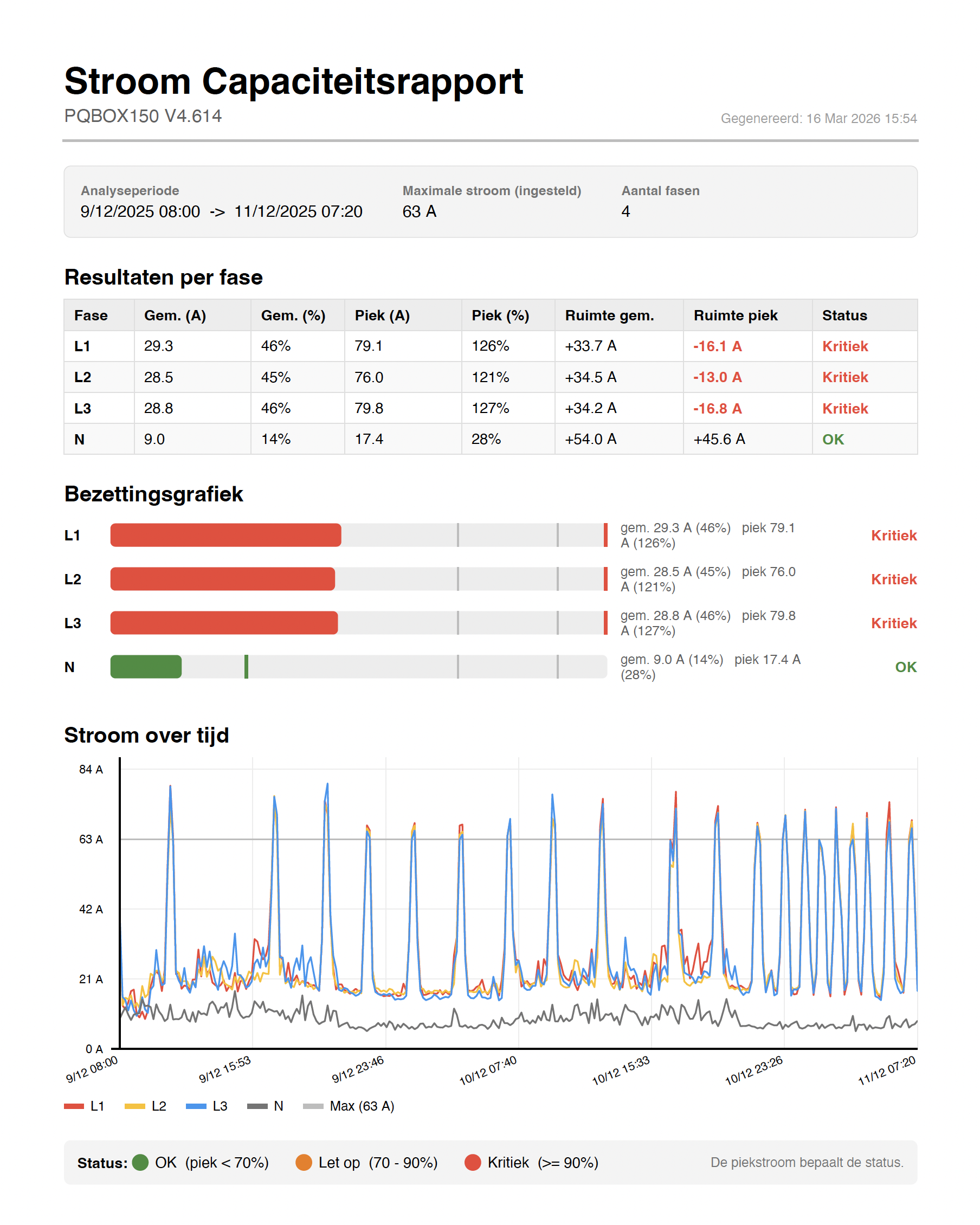Click the -16.8 A value in the L3 row
Screen dimensions: 980x1225
717,409
